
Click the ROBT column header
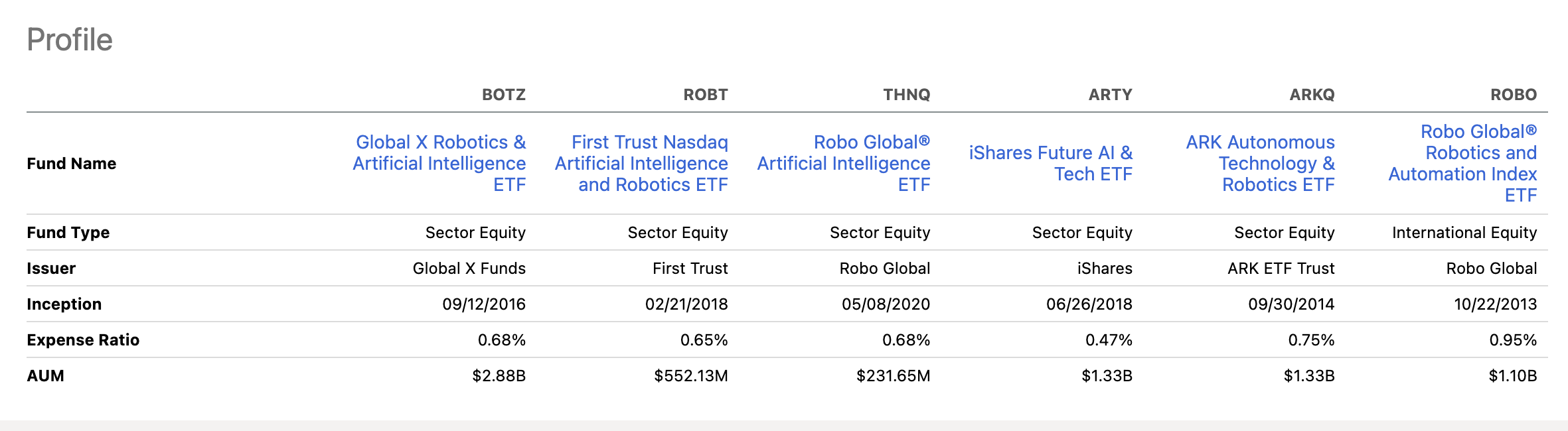[706, 95]
